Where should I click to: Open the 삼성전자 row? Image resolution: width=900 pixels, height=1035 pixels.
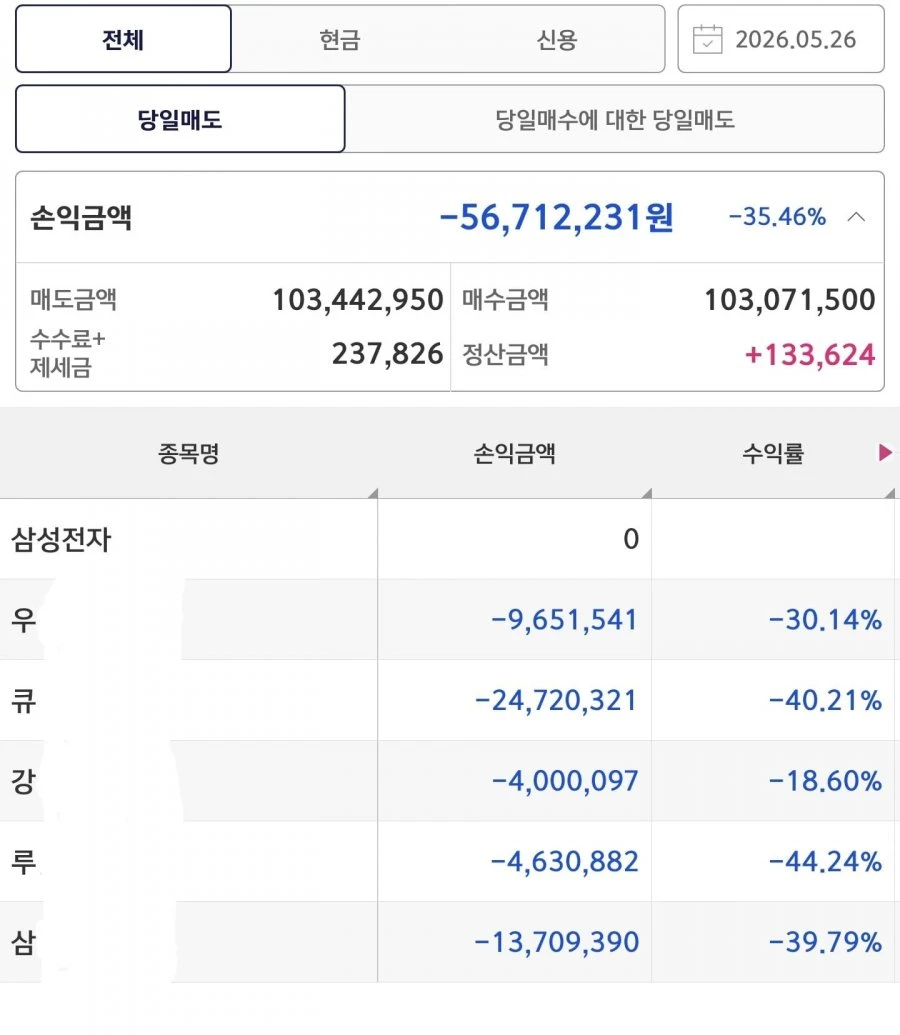point(450,539)
